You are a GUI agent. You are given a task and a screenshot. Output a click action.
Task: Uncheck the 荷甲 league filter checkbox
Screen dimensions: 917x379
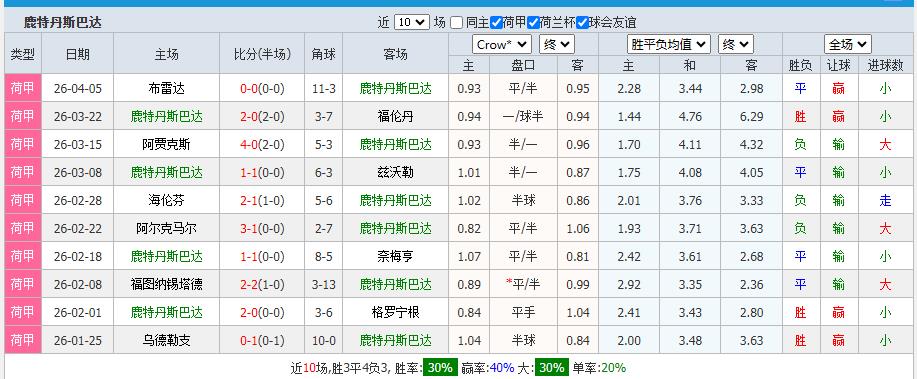496,23
